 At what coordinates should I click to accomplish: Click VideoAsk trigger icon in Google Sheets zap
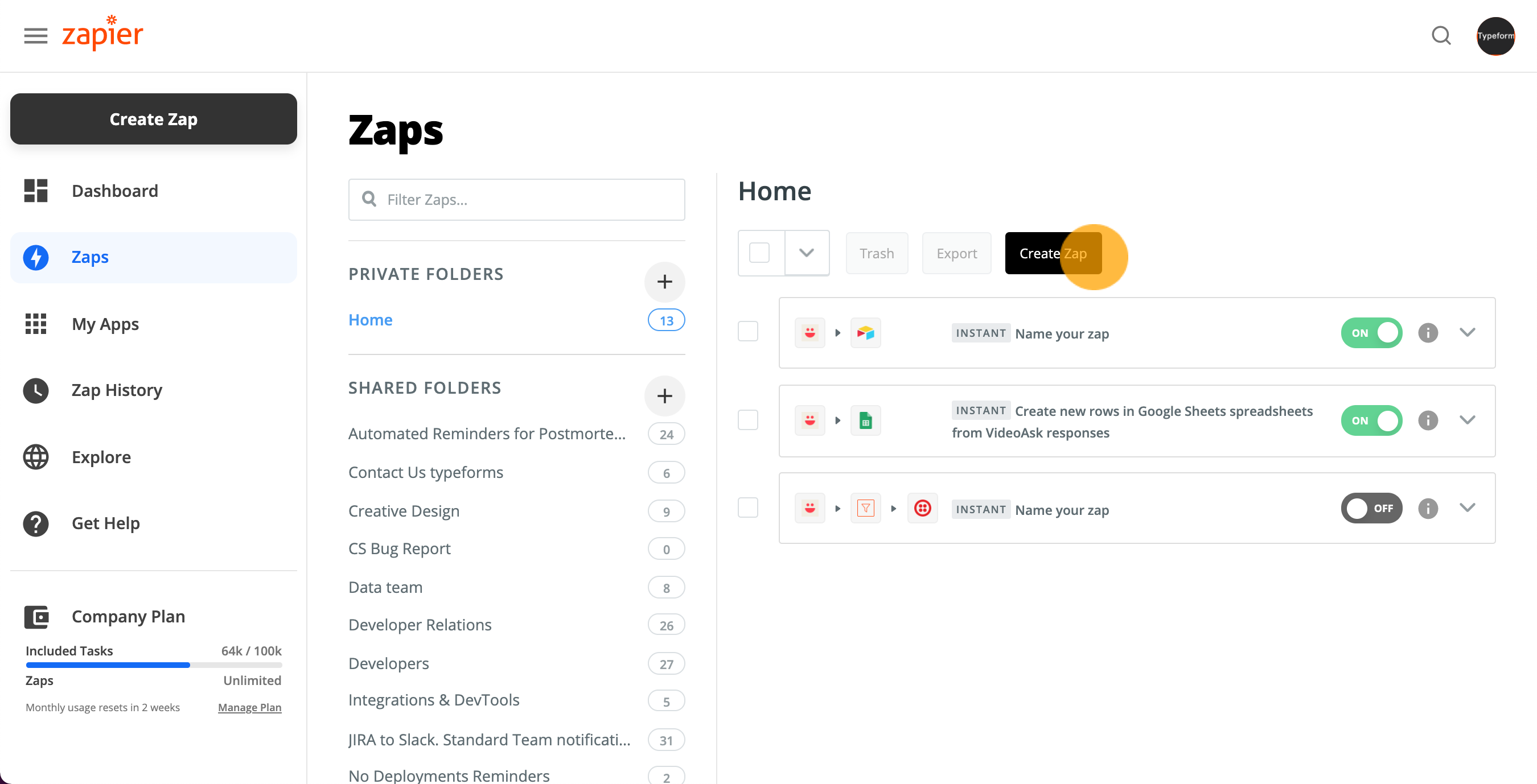(x=809, y=420)
